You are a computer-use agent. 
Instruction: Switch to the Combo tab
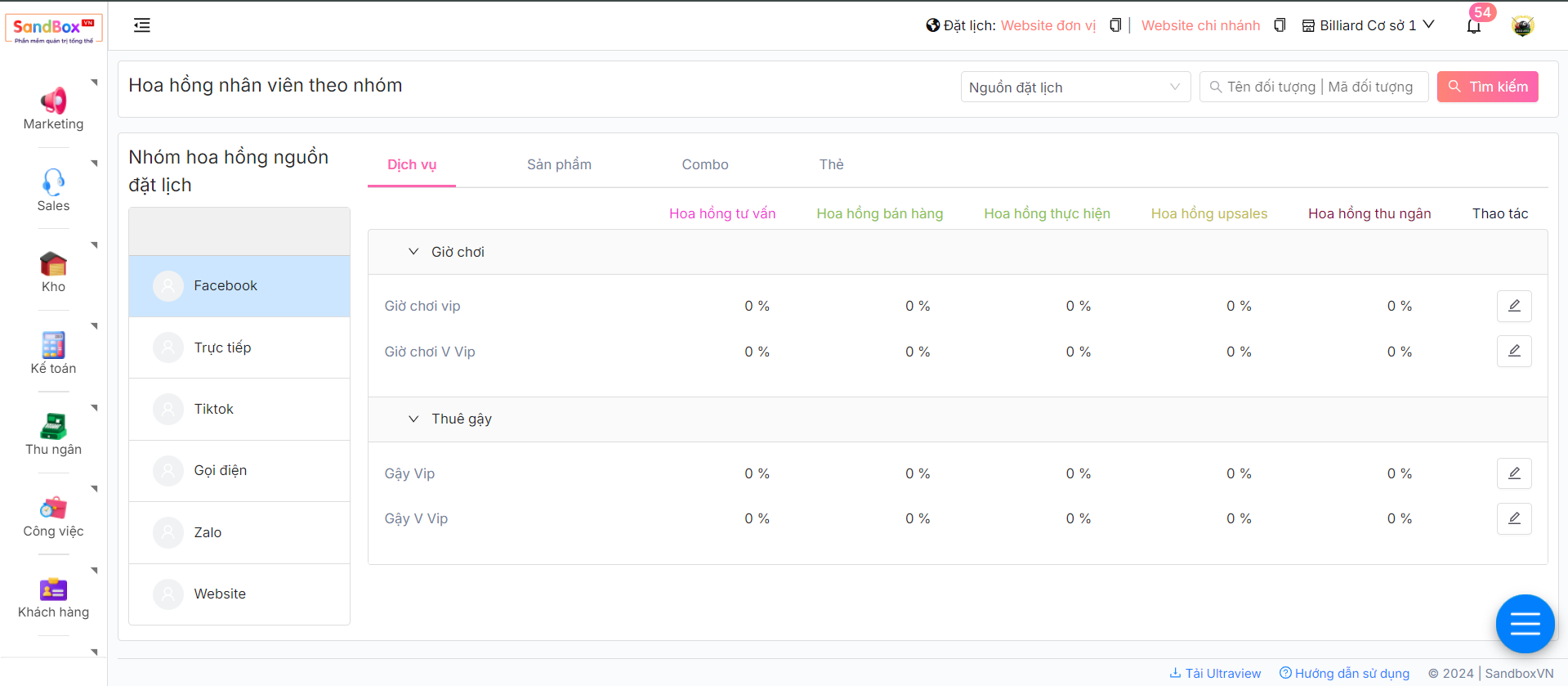[x=704, y=164]
